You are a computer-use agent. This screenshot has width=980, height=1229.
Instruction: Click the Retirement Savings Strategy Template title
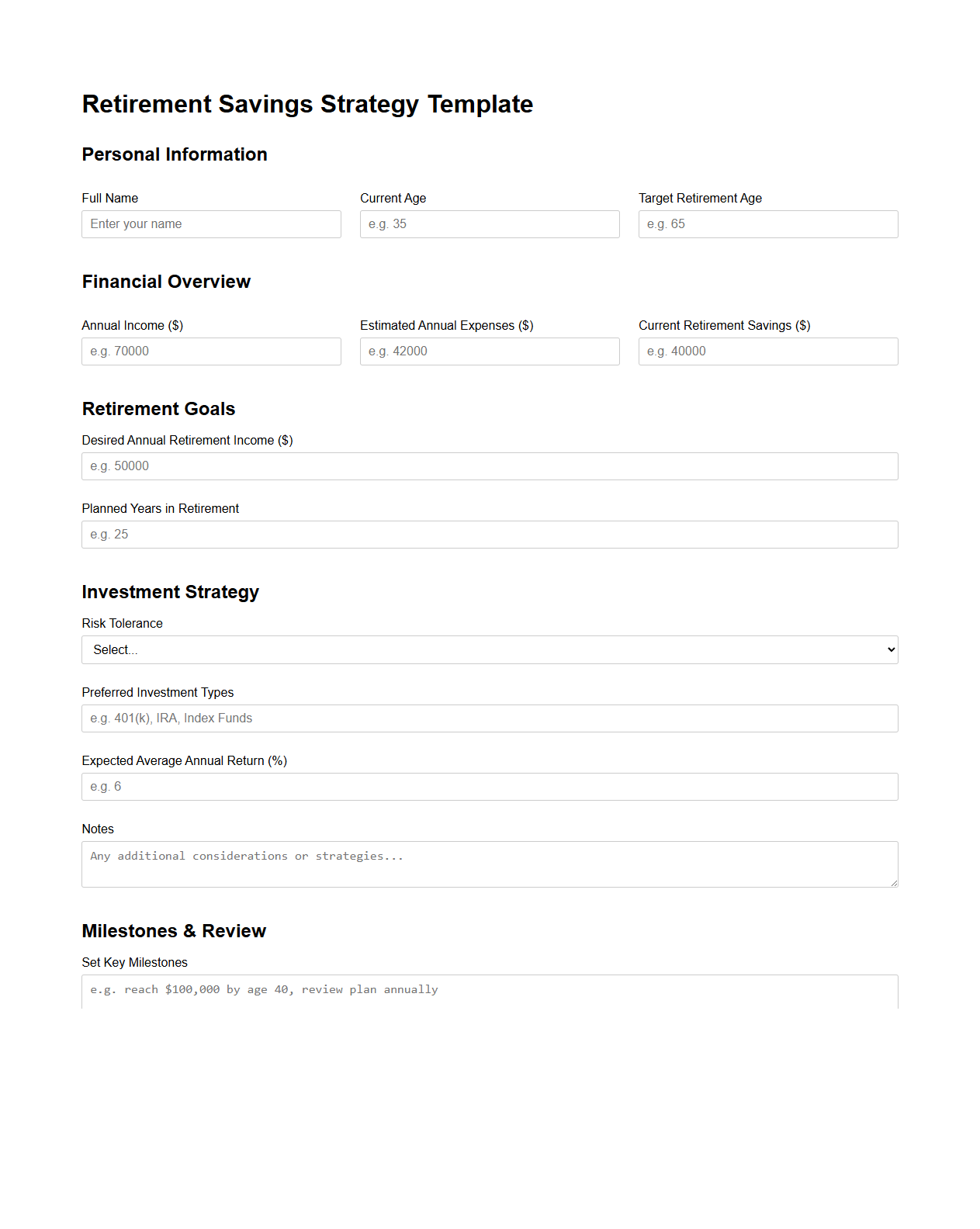point(307,104)
